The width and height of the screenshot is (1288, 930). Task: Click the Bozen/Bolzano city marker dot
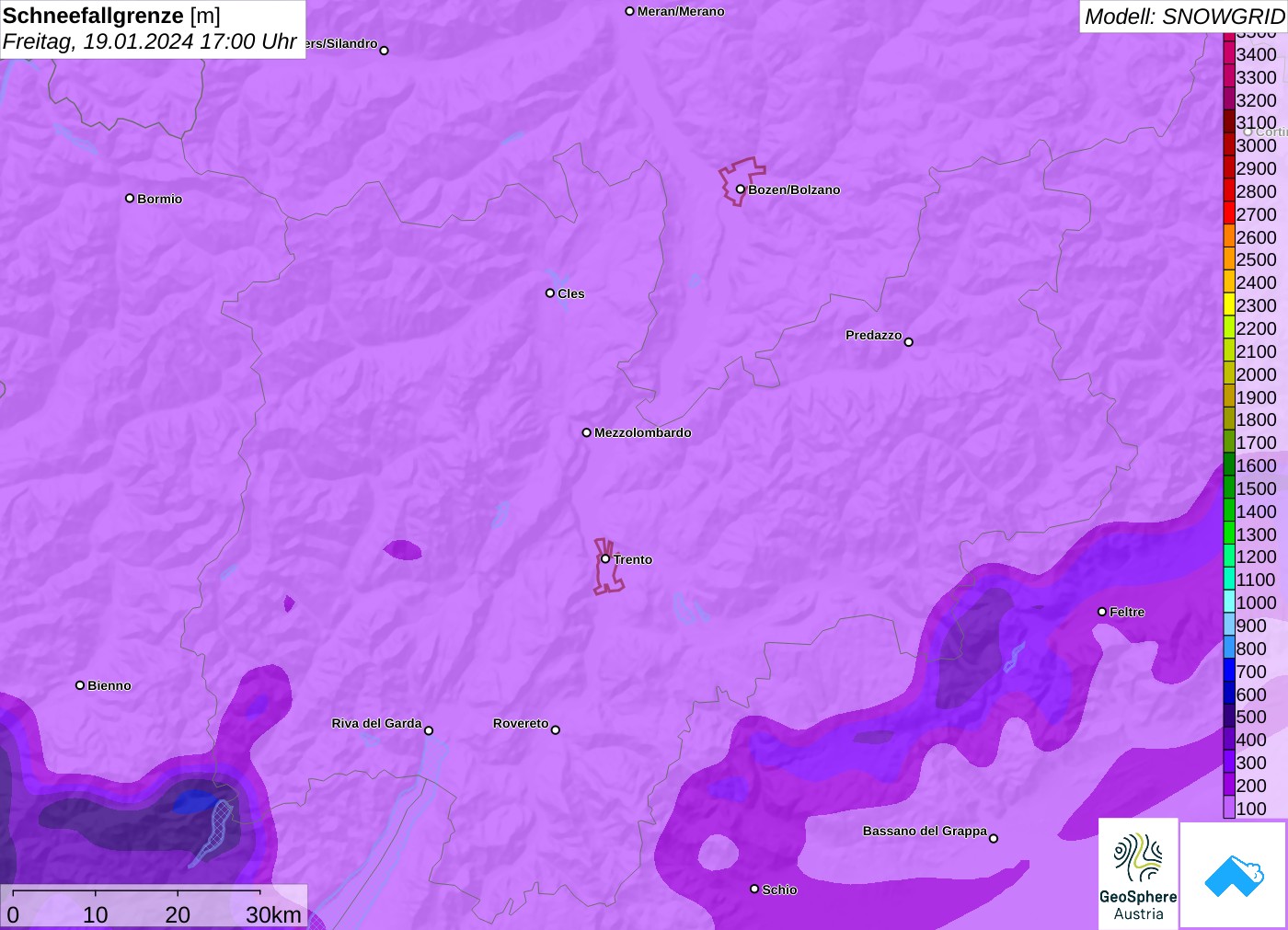pos(740,189)
